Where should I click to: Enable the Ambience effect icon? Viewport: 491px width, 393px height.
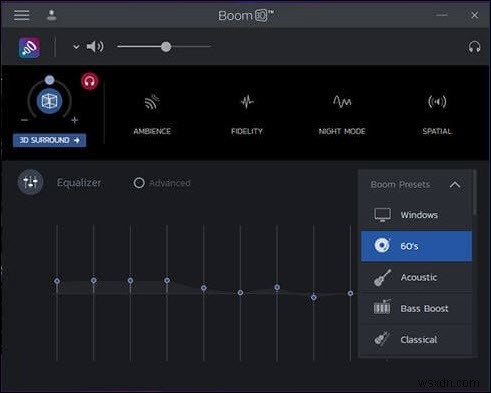point(152,102)
